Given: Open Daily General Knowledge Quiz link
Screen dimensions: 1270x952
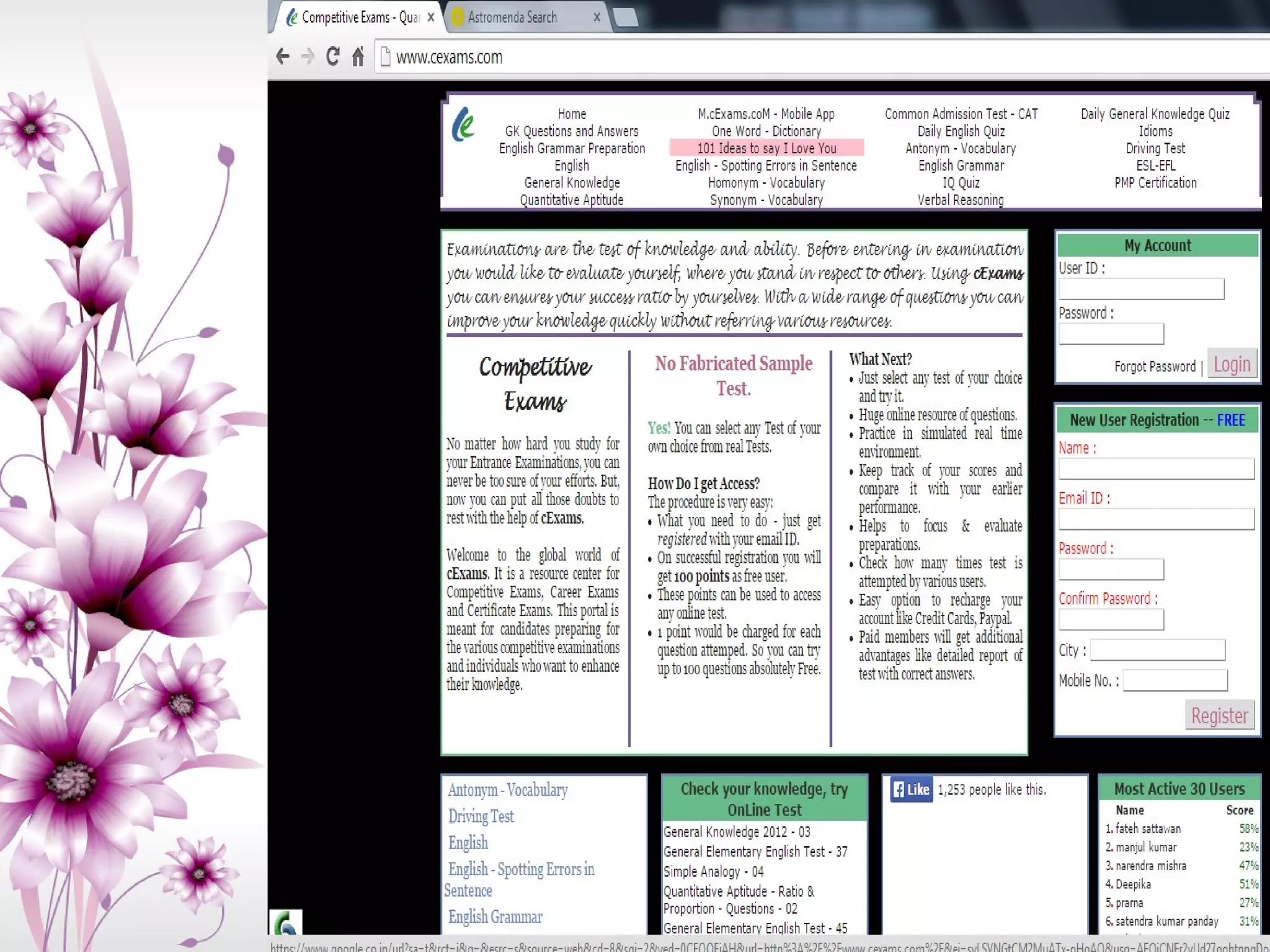Looking at the screenshot, I should pyautogui.click(x=1155, y=114).
